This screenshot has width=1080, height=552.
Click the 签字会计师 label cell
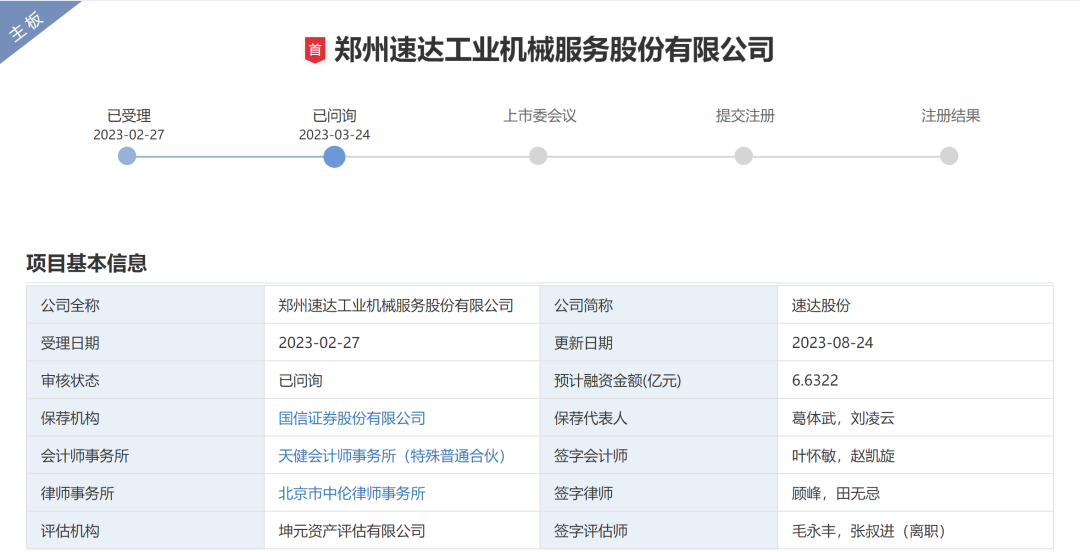(x=659, y=456)
